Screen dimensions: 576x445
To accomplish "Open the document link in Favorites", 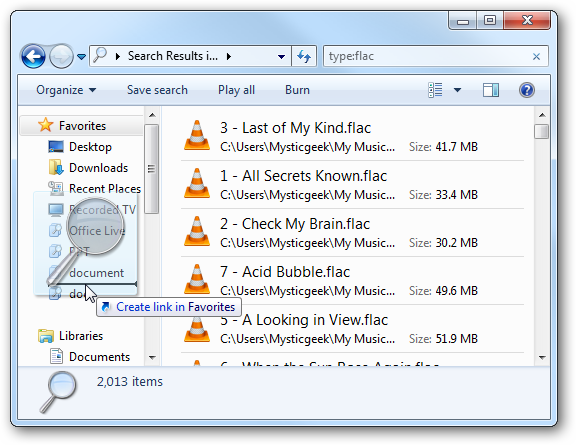I will (97, 273).
